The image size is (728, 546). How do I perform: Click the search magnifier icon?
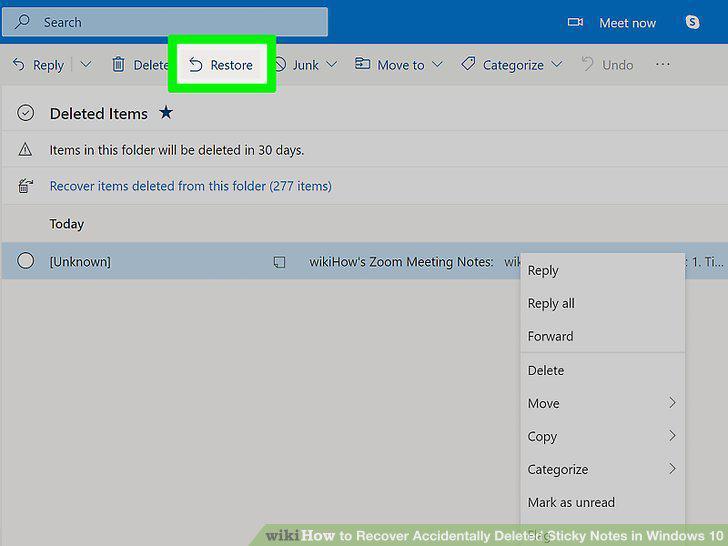(22, 21)
